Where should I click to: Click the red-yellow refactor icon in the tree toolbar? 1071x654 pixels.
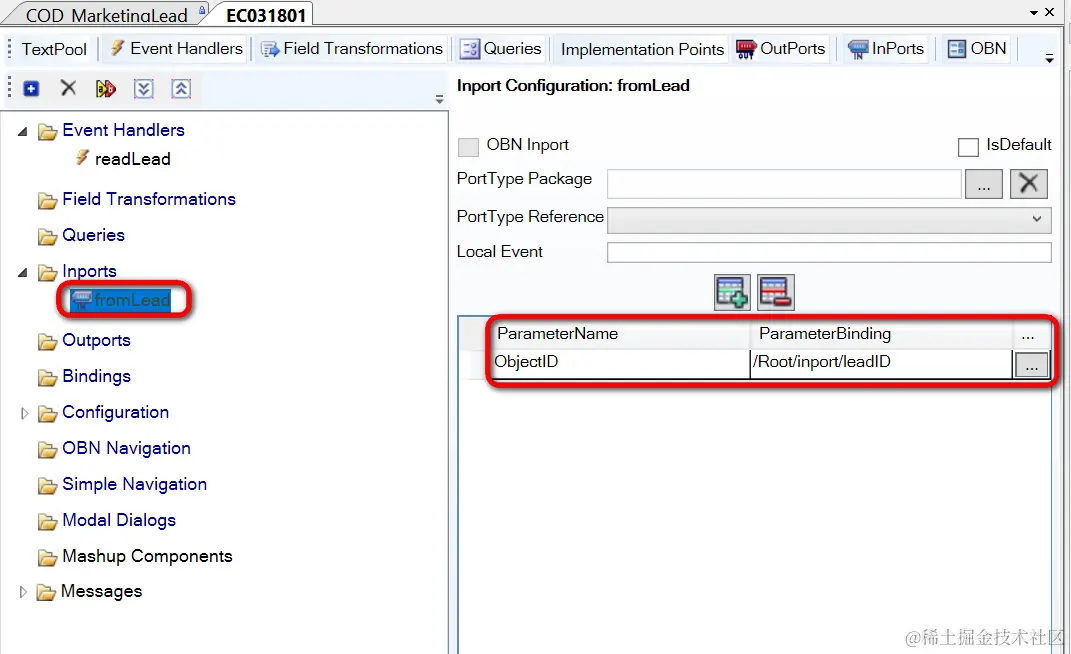click(105, 89)
